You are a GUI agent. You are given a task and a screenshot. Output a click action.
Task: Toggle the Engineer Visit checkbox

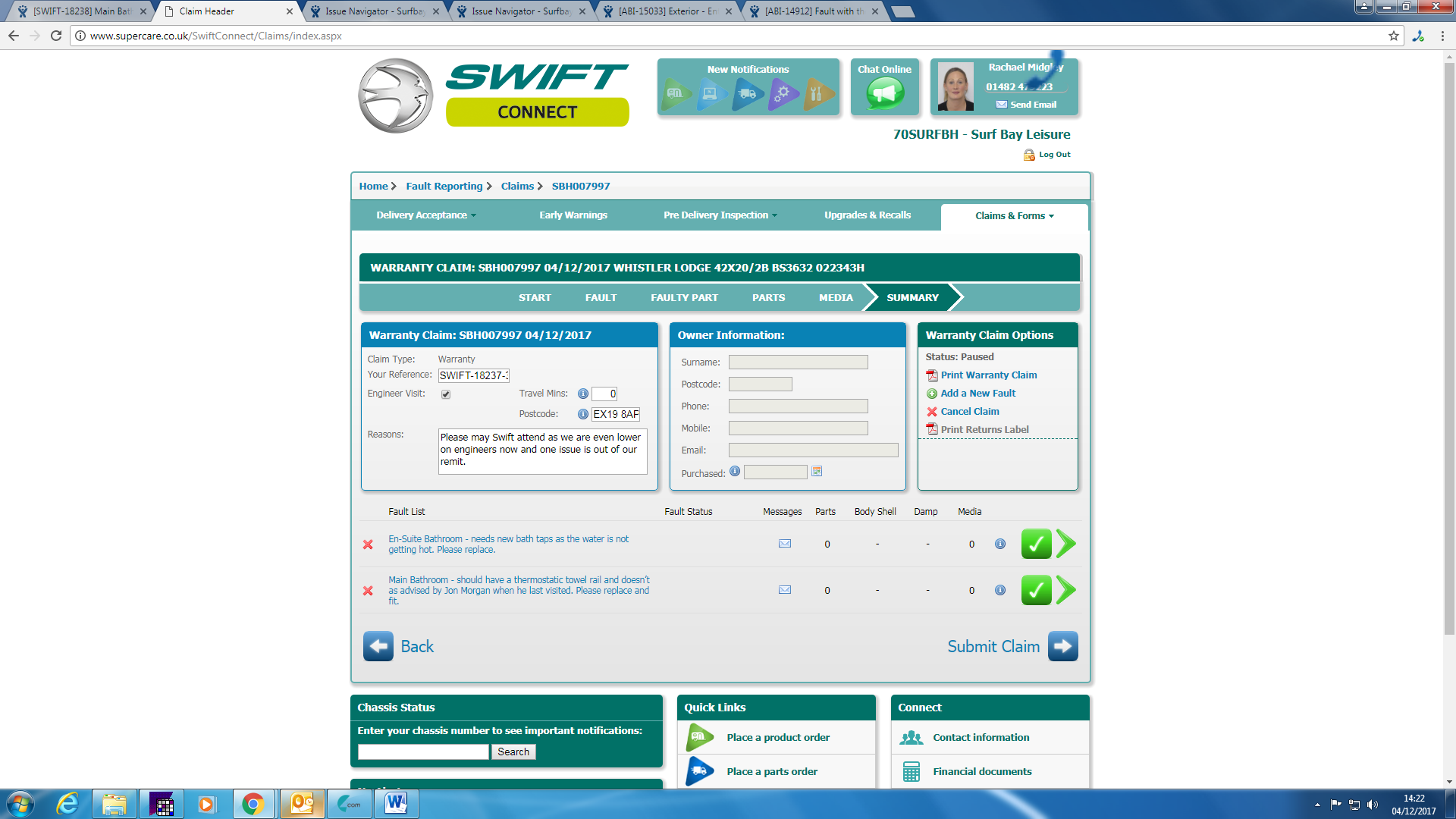(446, 394)
